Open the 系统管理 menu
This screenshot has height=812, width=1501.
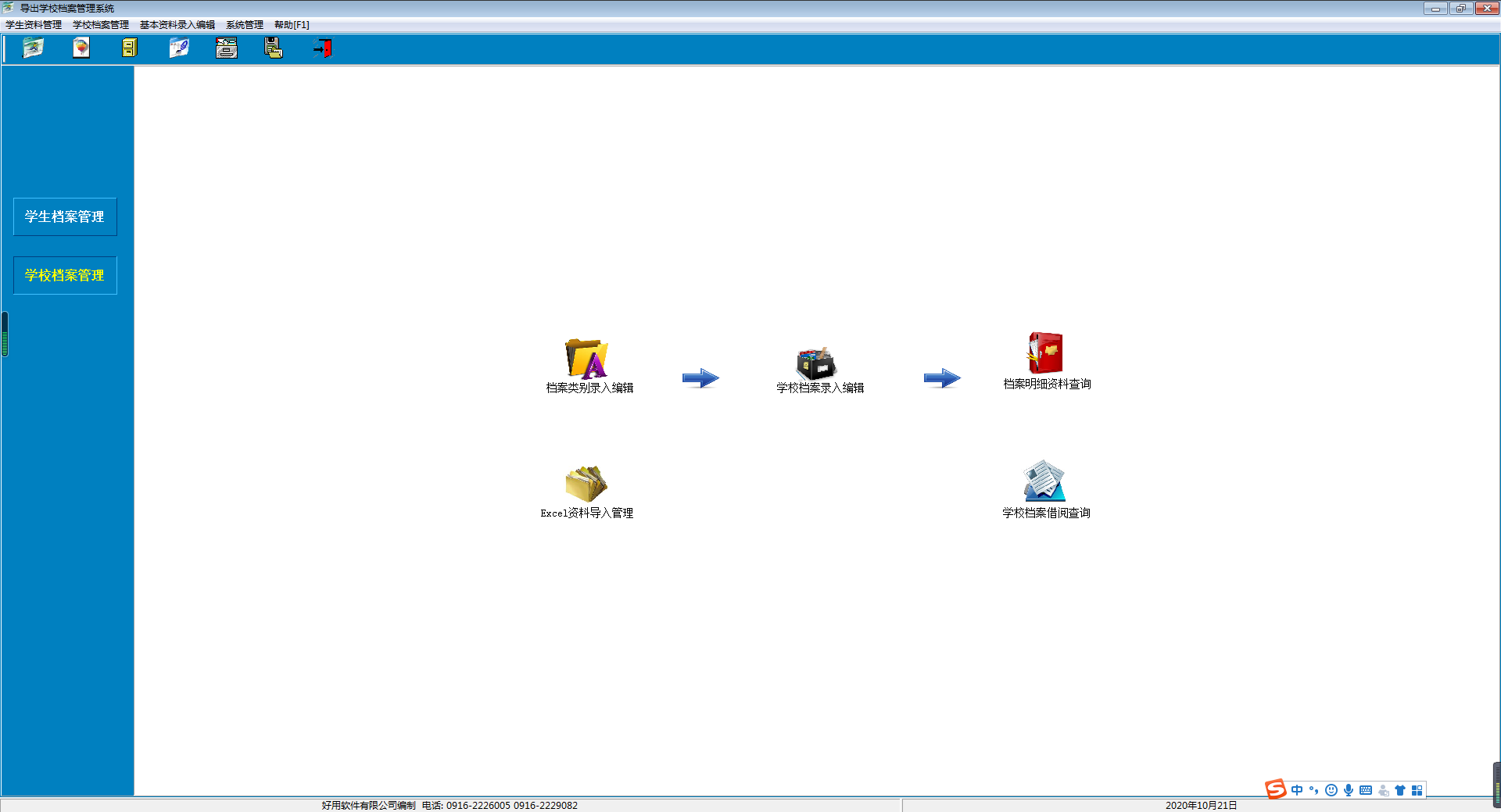245,25
